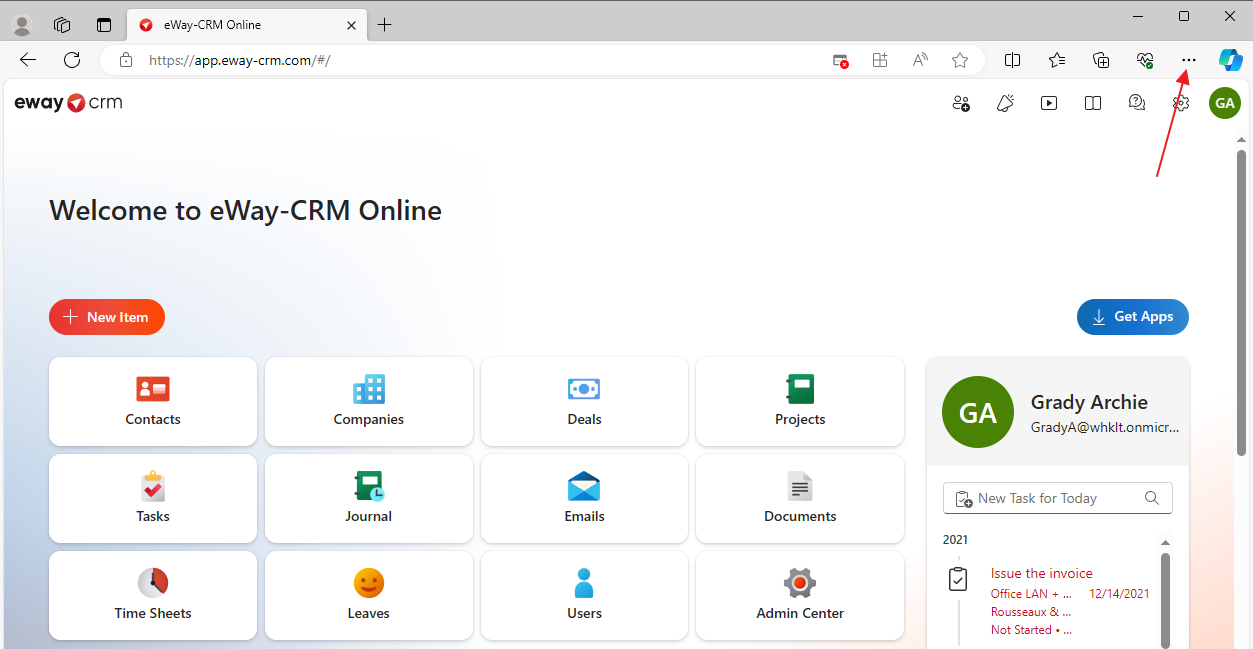Open the Users module tile
The width and height of the screenshot is (1253, 649).
click(x=584, y=596)
